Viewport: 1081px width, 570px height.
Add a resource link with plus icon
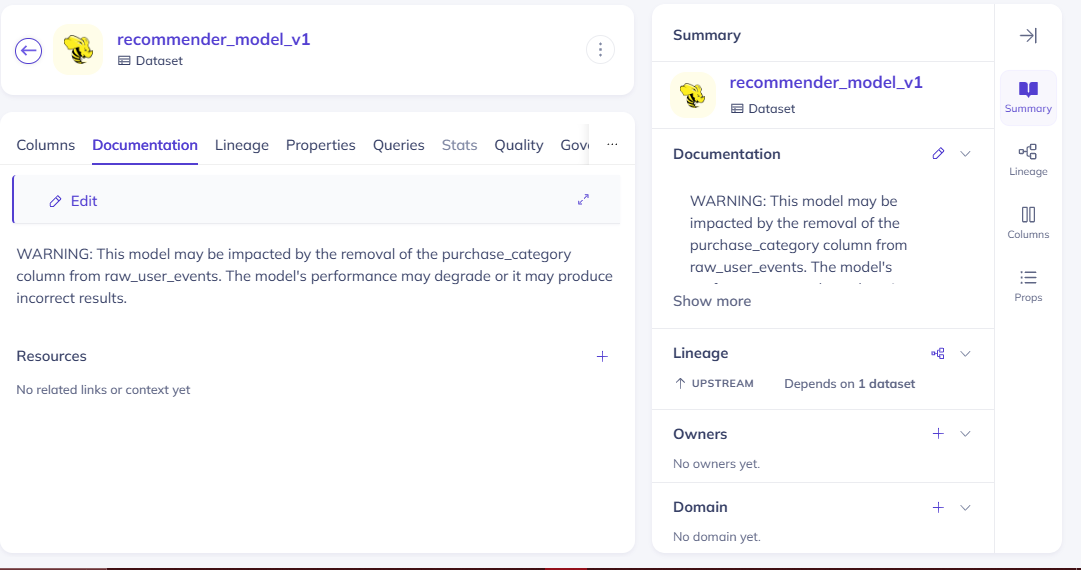602,356
